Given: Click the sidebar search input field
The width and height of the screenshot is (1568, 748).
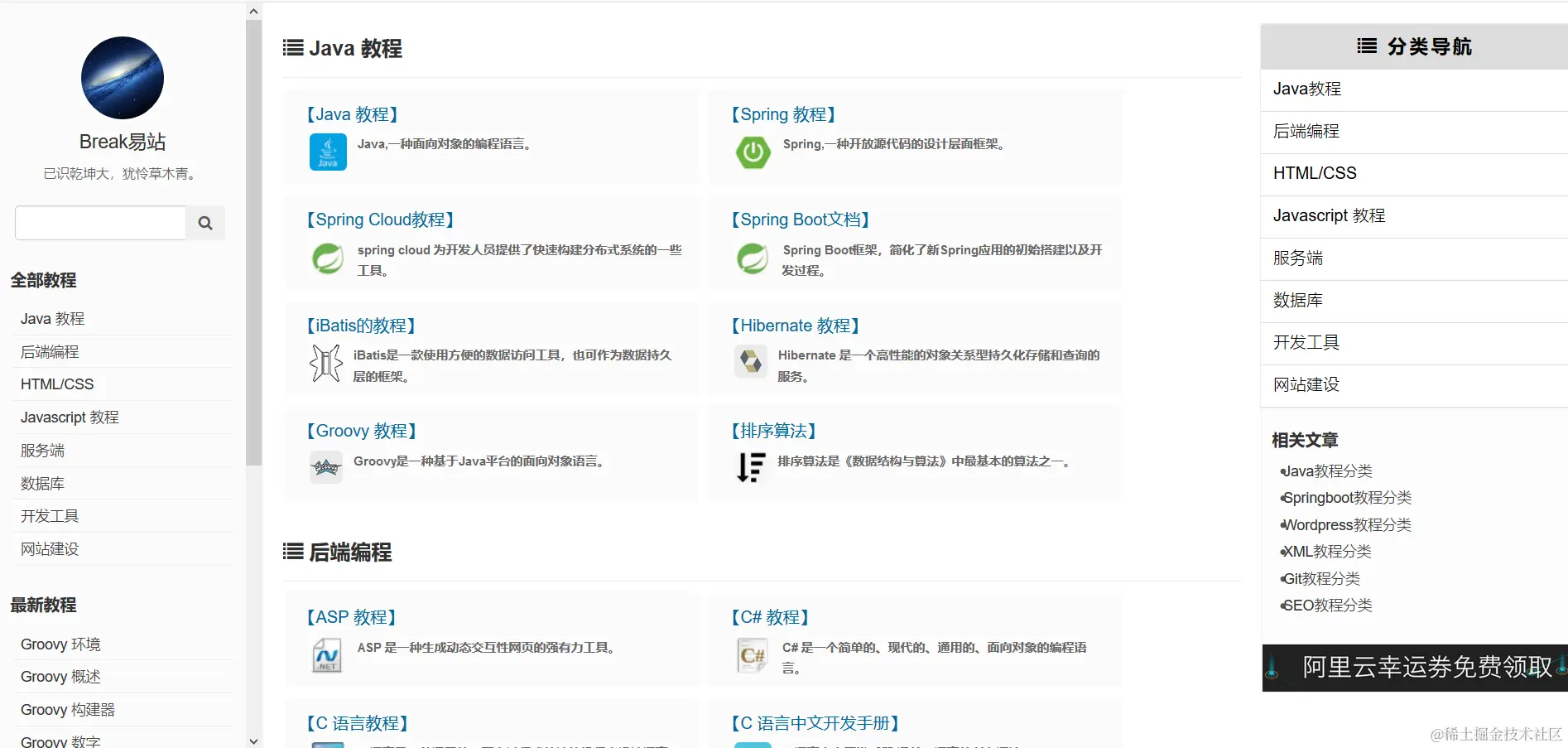Looking at the screenshot, I should 100,223.
